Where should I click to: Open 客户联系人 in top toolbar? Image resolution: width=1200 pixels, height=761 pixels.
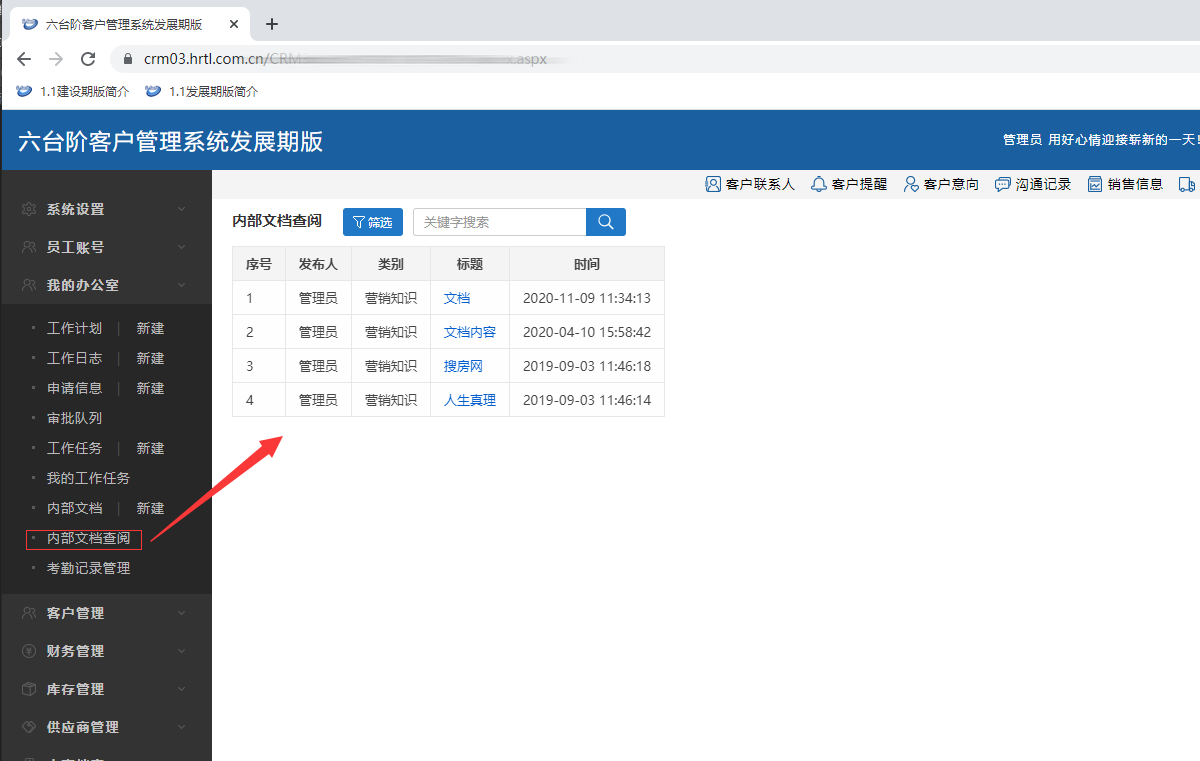(750, 184)
